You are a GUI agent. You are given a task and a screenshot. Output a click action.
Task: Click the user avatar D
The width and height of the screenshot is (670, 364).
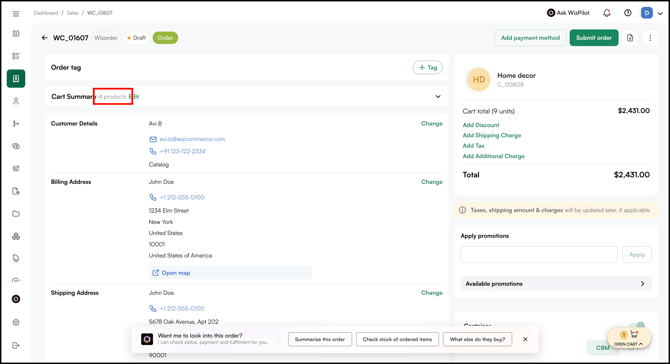coord(647,13)
